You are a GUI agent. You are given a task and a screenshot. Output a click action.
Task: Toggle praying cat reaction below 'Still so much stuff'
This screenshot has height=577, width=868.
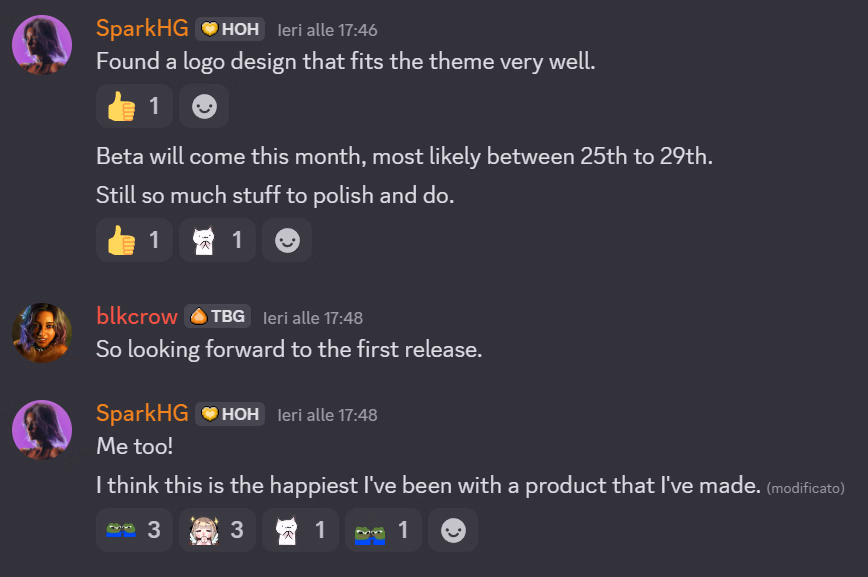tap(217, 240)
